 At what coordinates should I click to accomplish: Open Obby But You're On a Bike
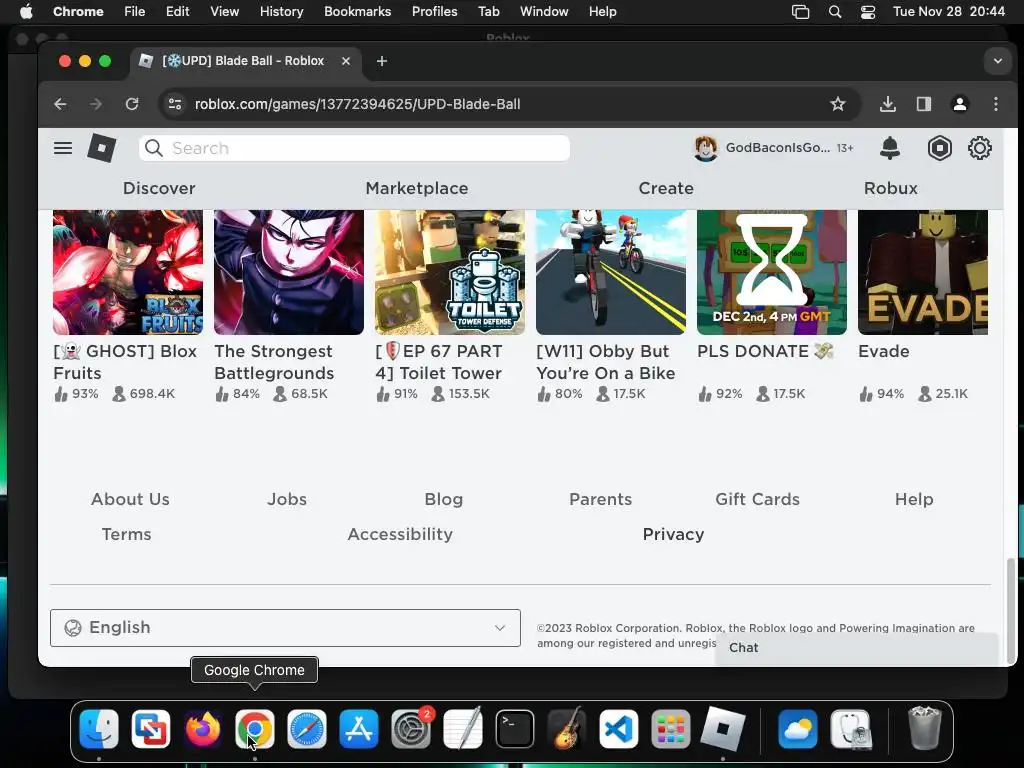[611, 272]
